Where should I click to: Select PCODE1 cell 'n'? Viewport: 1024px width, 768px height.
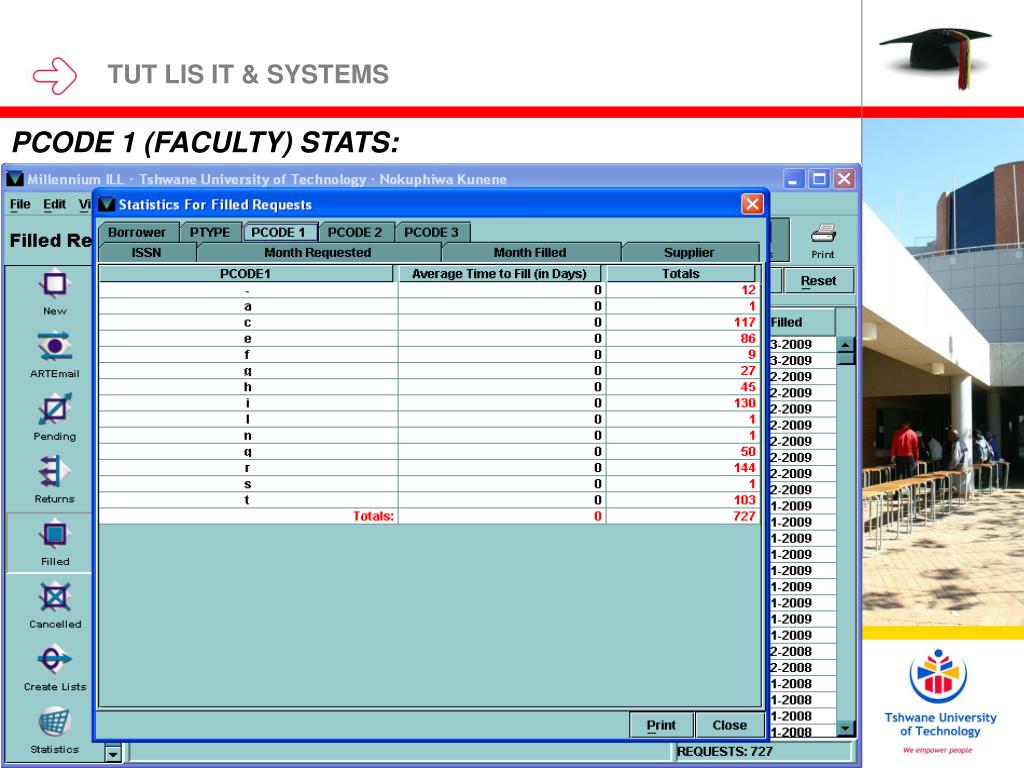pos(248,436)
